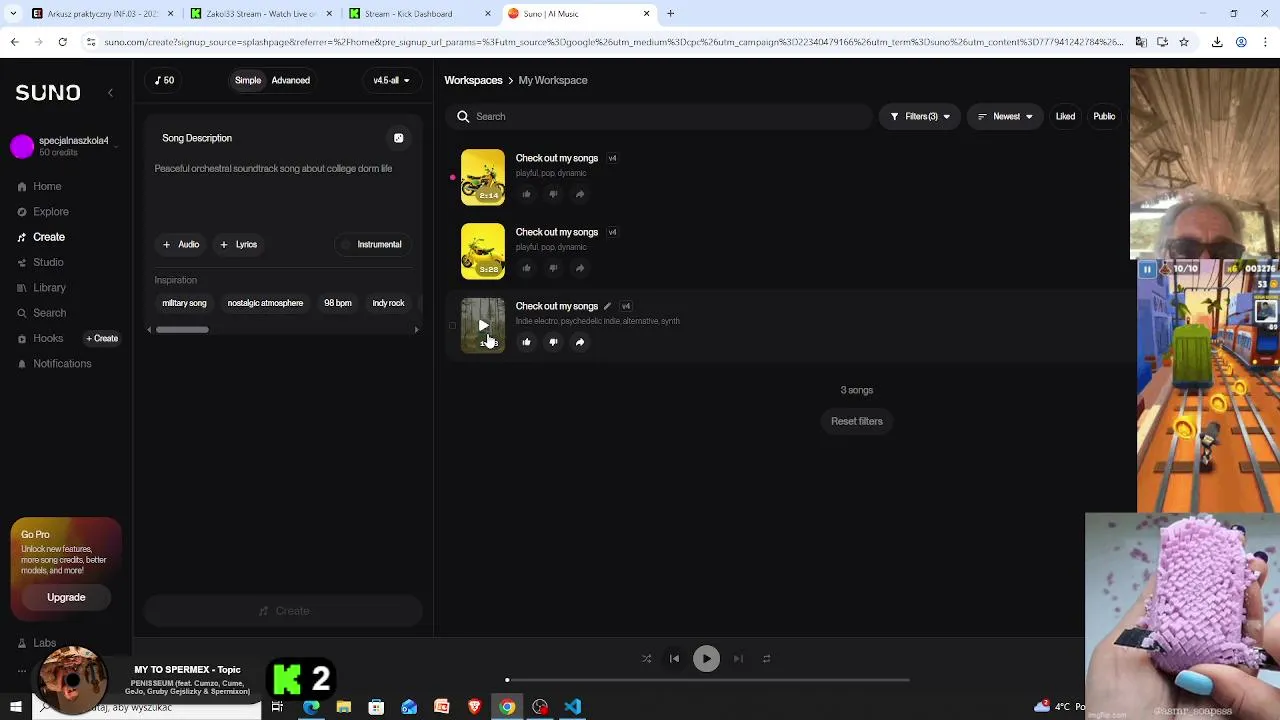Viewport: 1280px width, 720px height.
Task: Select the 'indy rock' inspiration tag
Action: 388,303
